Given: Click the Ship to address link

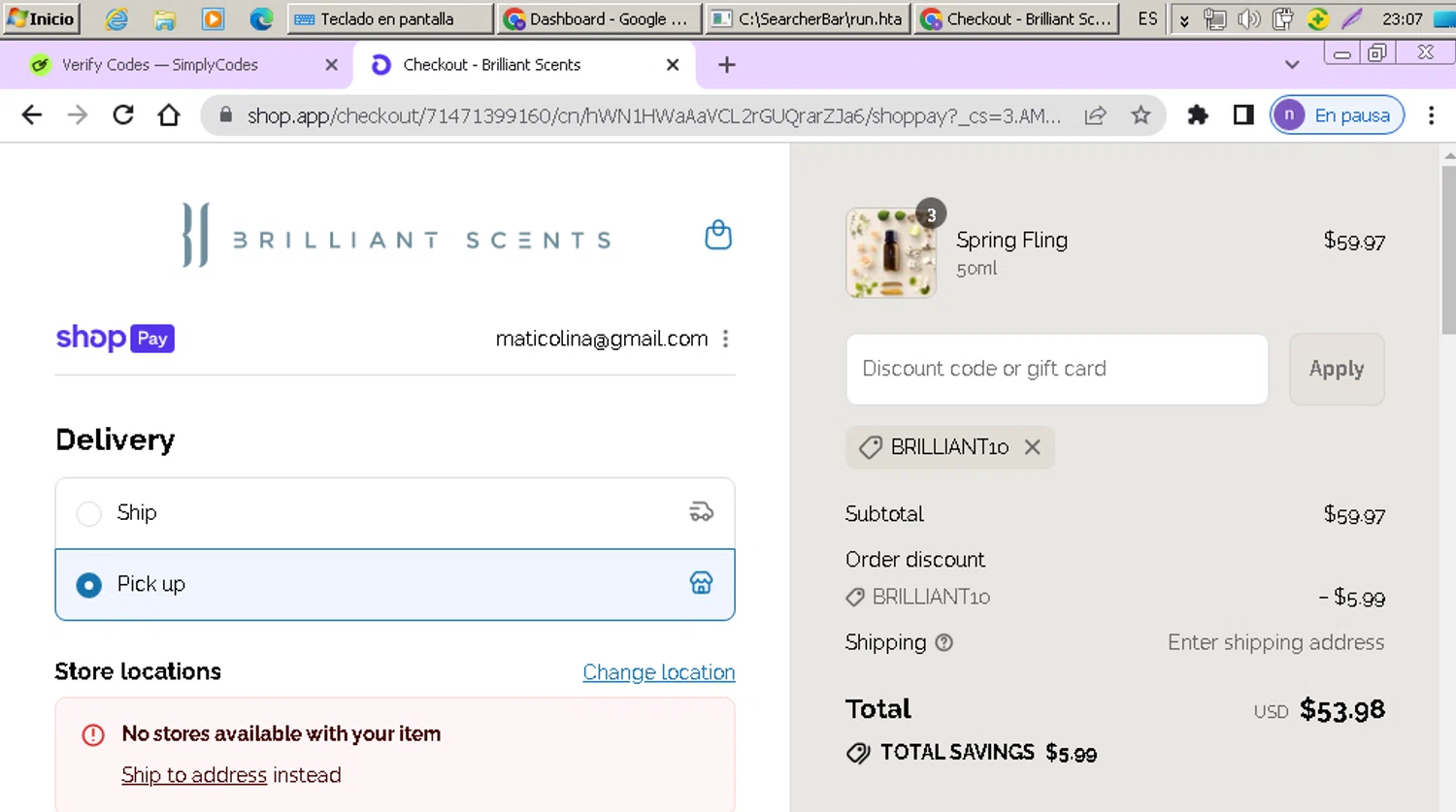Looking at the screenshot, I should (x=194, y=775).
